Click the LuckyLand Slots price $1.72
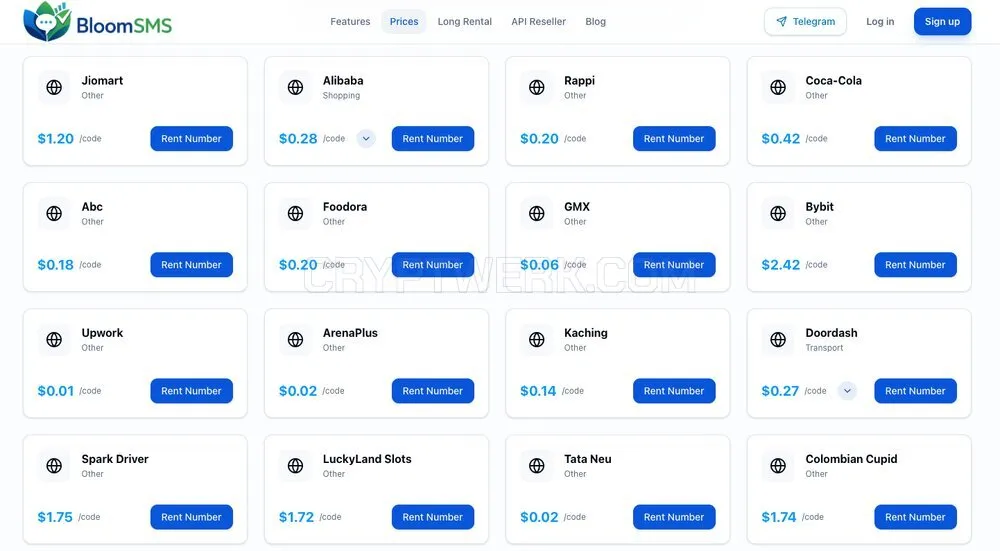Image resolution: width=1000 pixels, height=551 pixels. click(x=297, y=517)
